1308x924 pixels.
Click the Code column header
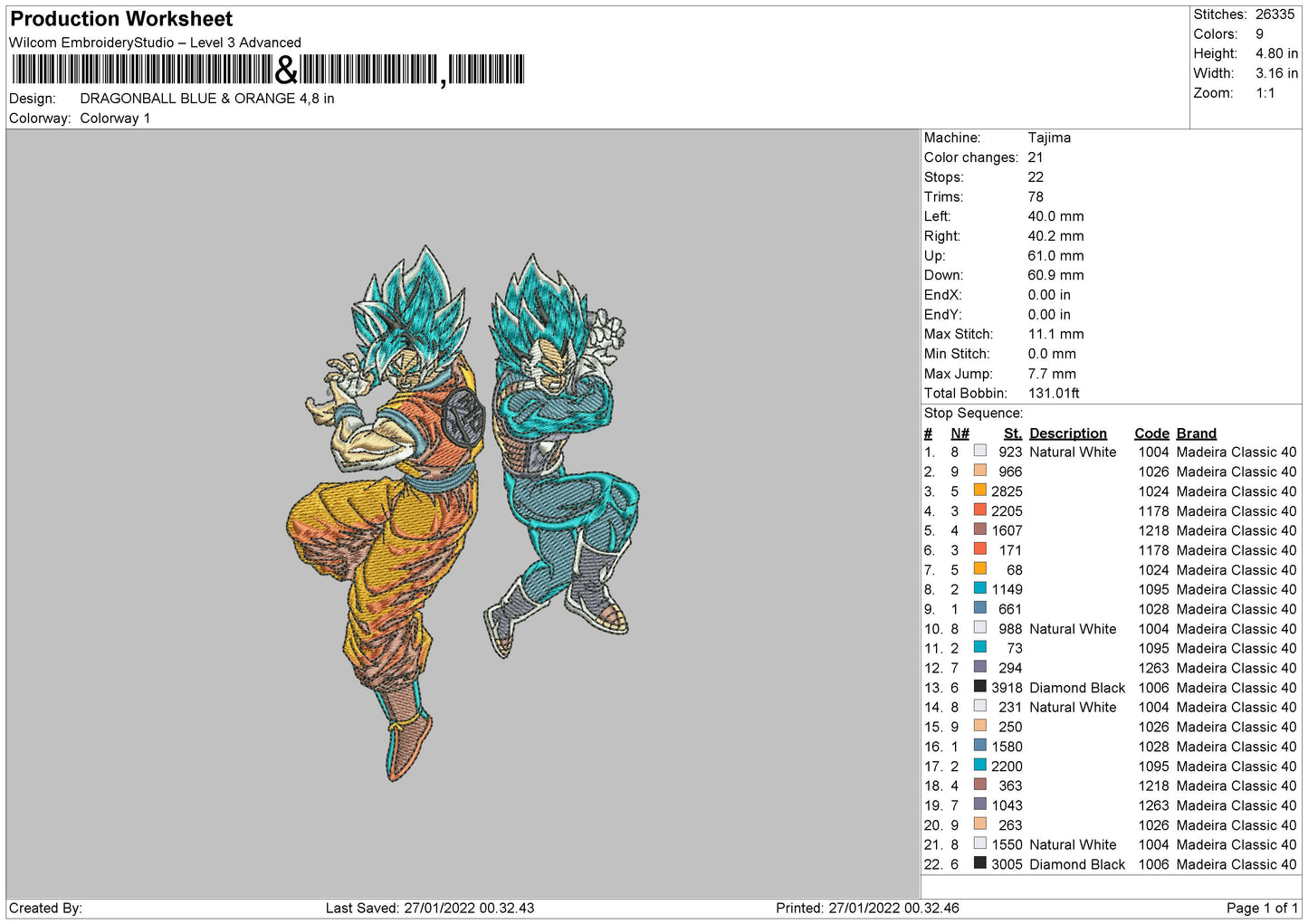coord(1151,433)
